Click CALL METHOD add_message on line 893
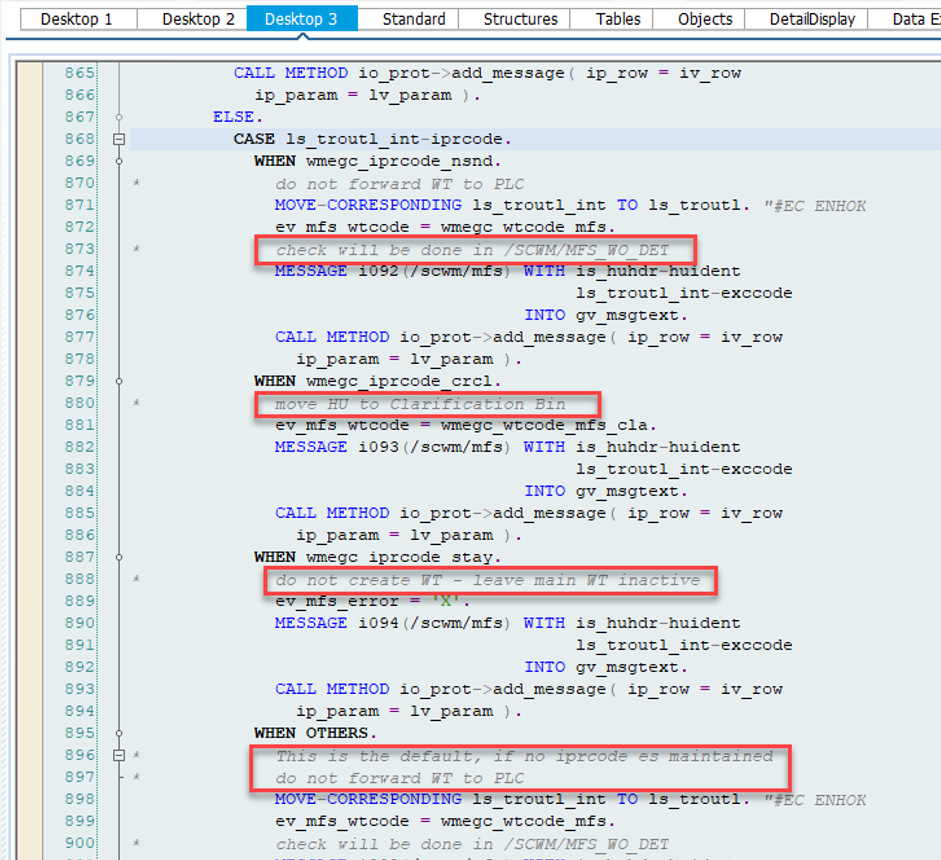941x860 pixels. click(x=528, y=689)
